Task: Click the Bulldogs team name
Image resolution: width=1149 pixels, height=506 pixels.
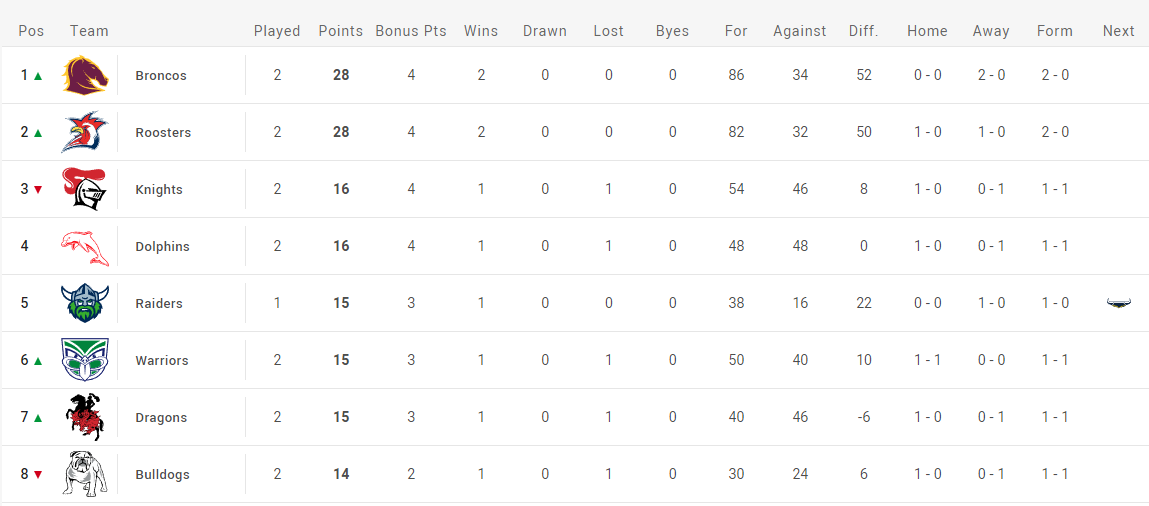Action: [163, 475]
